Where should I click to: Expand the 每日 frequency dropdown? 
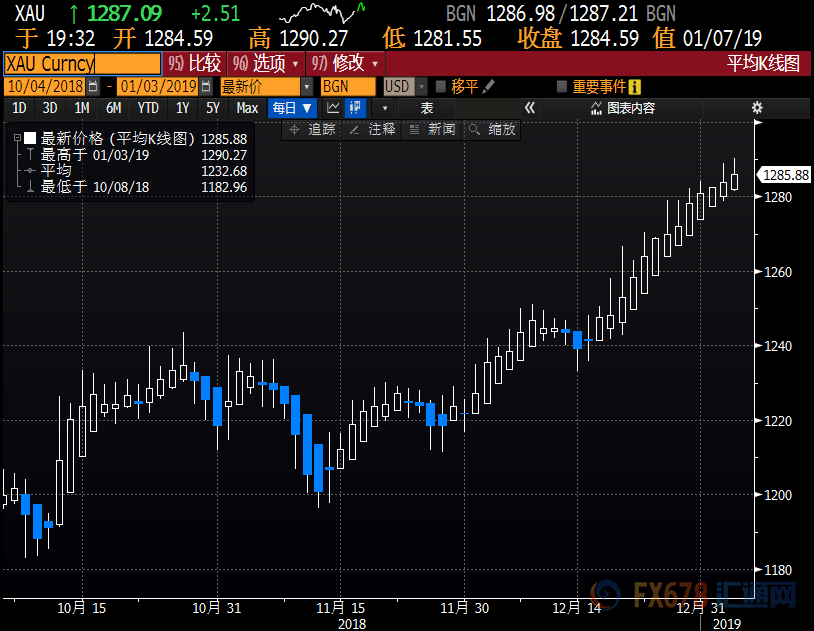tap(292, 108)
